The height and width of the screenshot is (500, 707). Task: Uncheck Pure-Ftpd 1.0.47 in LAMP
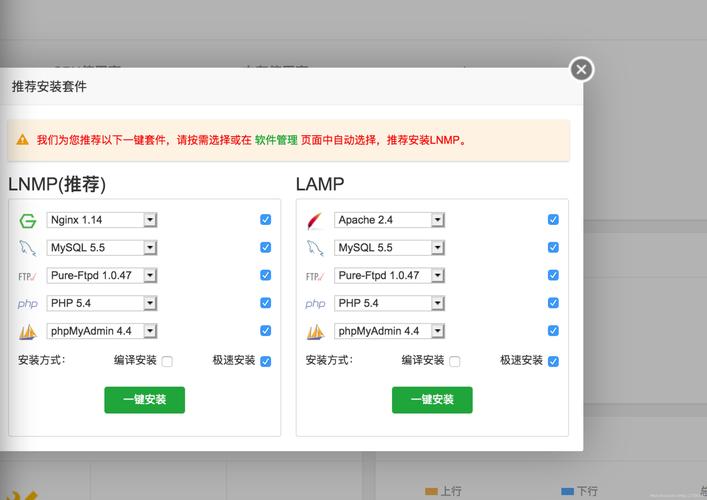pos(553,275)
